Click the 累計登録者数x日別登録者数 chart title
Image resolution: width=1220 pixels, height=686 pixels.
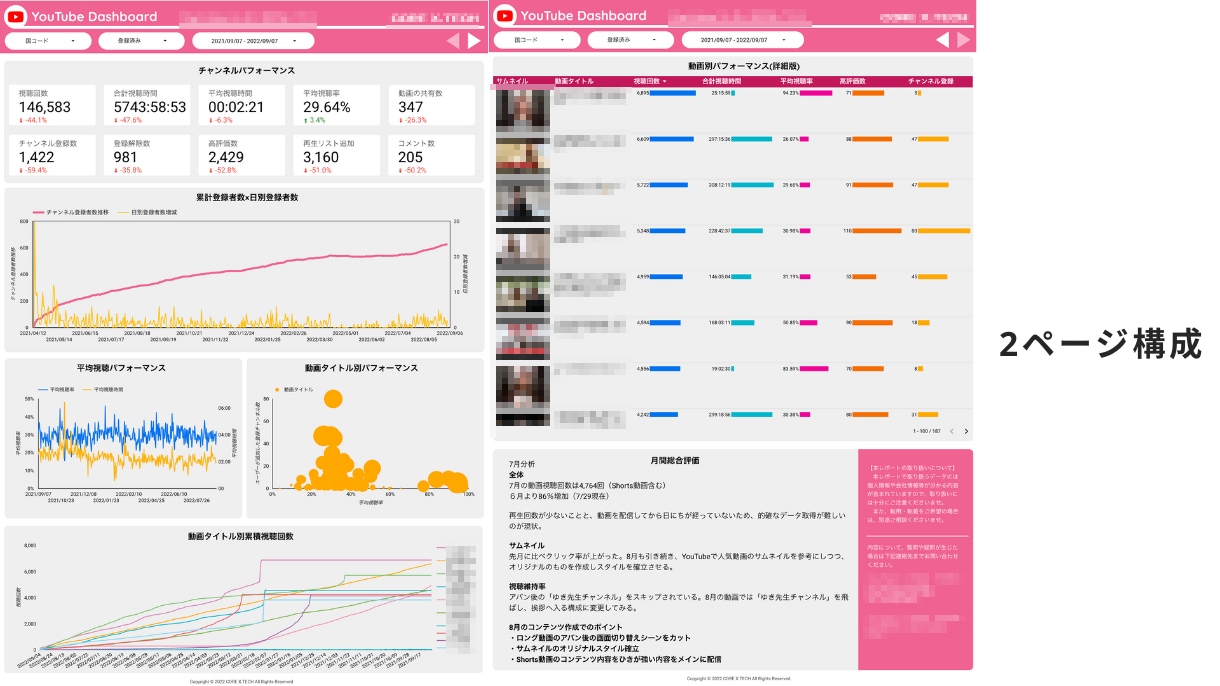coord(246,197)
